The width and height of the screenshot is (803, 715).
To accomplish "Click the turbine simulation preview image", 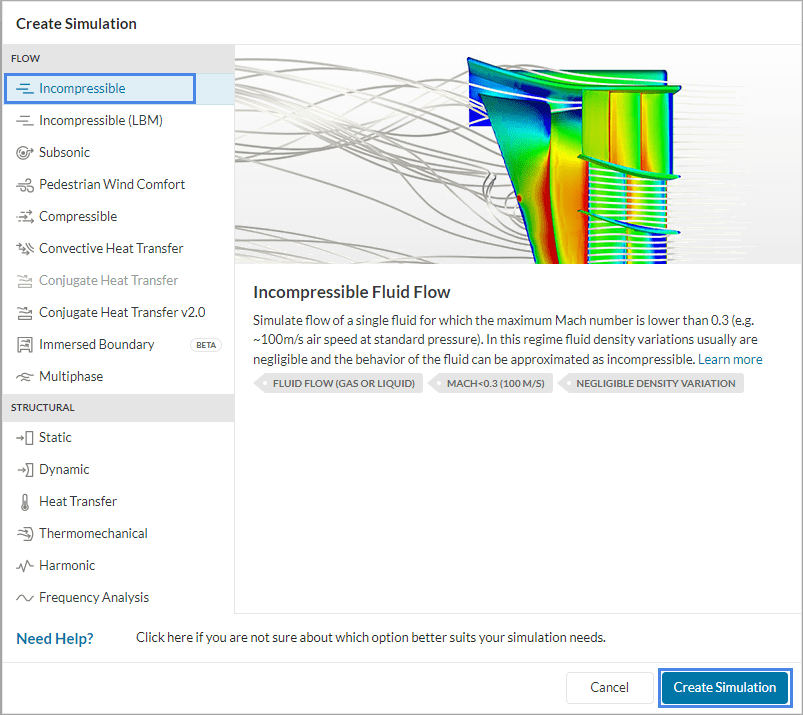I will point(517,155).
